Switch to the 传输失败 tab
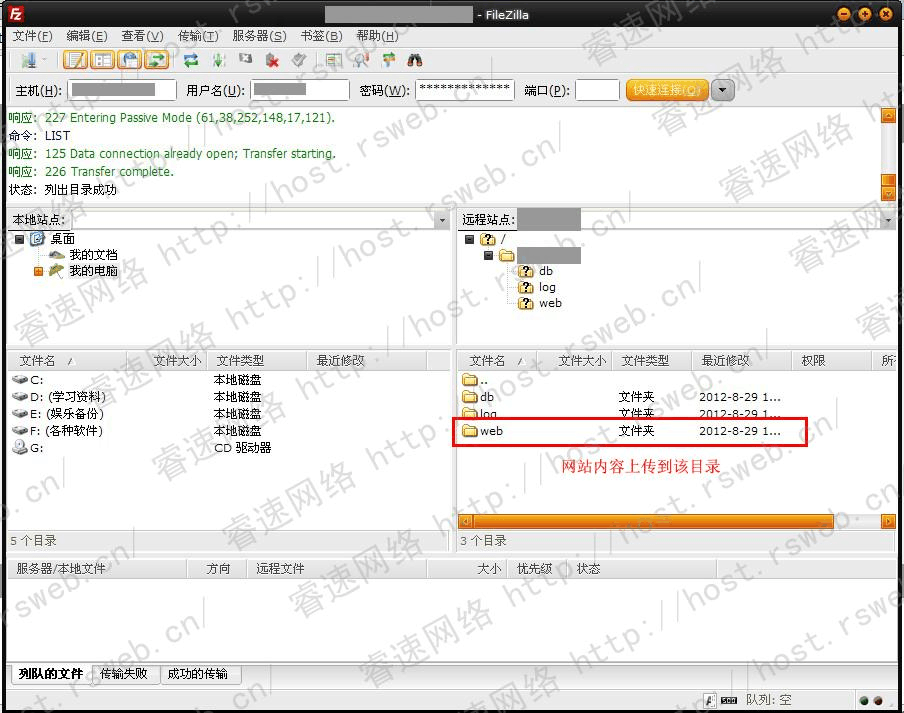The image size is (904, 713). coord(124,674)
